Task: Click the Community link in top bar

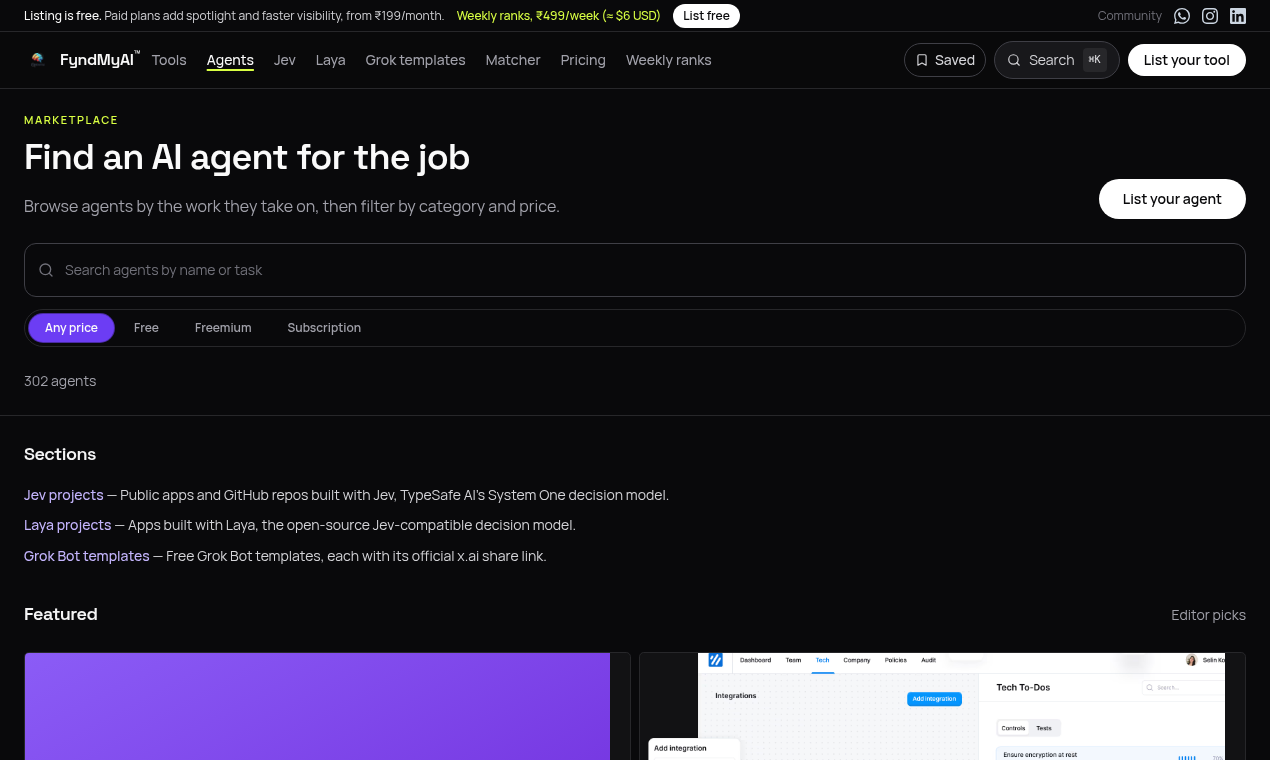Action: 1130,16
